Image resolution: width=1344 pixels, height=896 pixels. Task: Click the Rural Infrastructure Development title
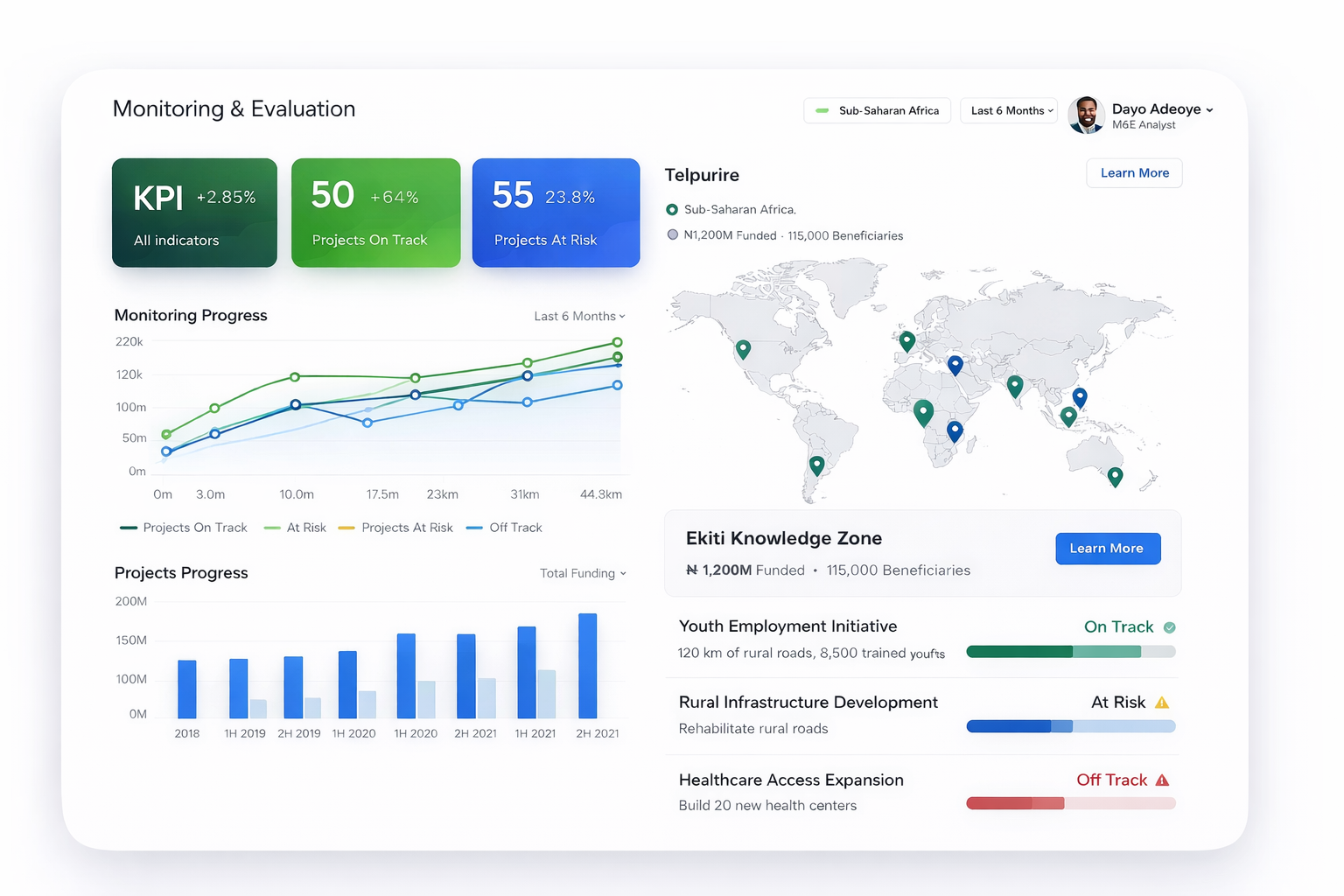pos(808,703)
